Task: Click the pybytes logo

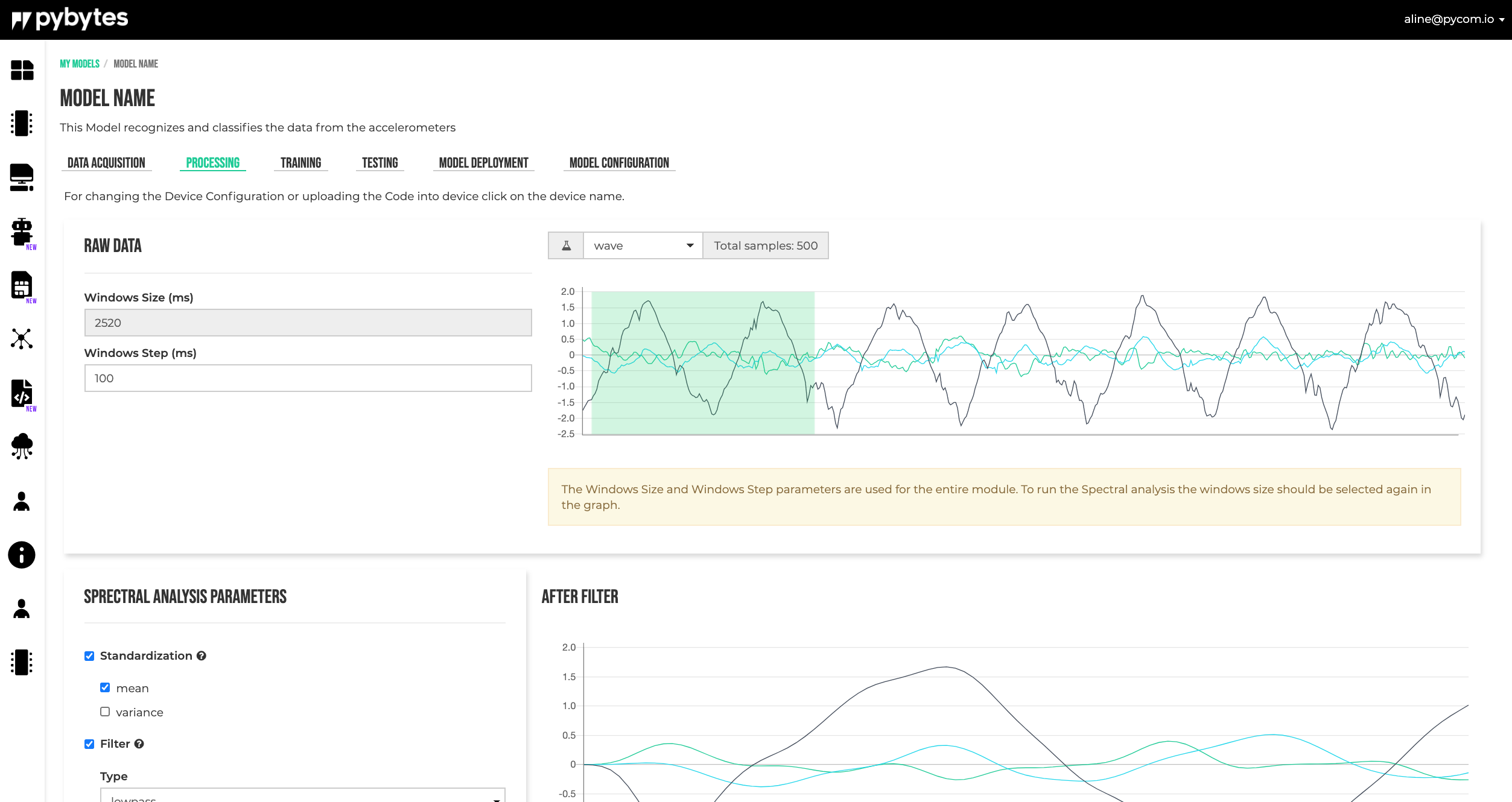Action: pos(70,19)
